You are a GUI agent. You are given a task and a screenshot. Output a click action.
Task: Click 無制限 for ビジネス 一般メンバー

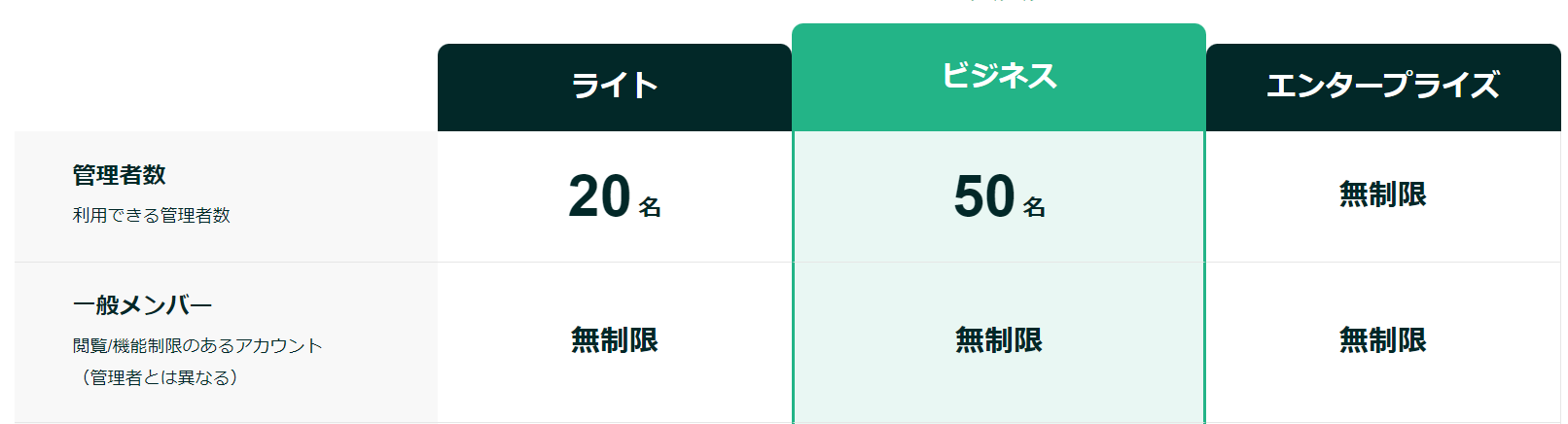pyautogui.click(x=999, y=340)
